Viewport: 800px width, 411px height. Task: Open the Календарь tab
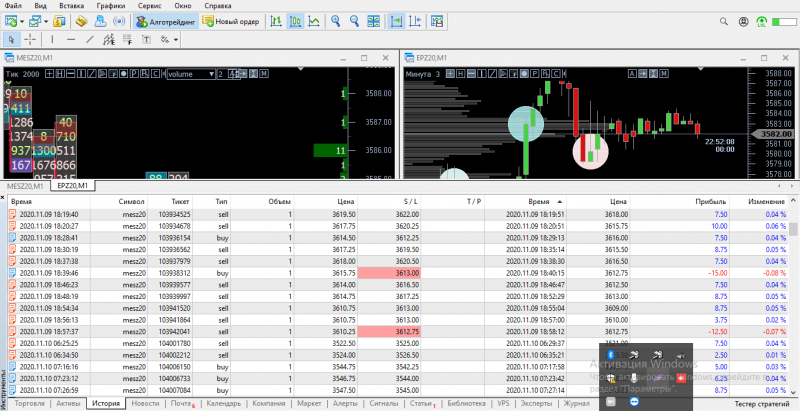coord(223,403)
